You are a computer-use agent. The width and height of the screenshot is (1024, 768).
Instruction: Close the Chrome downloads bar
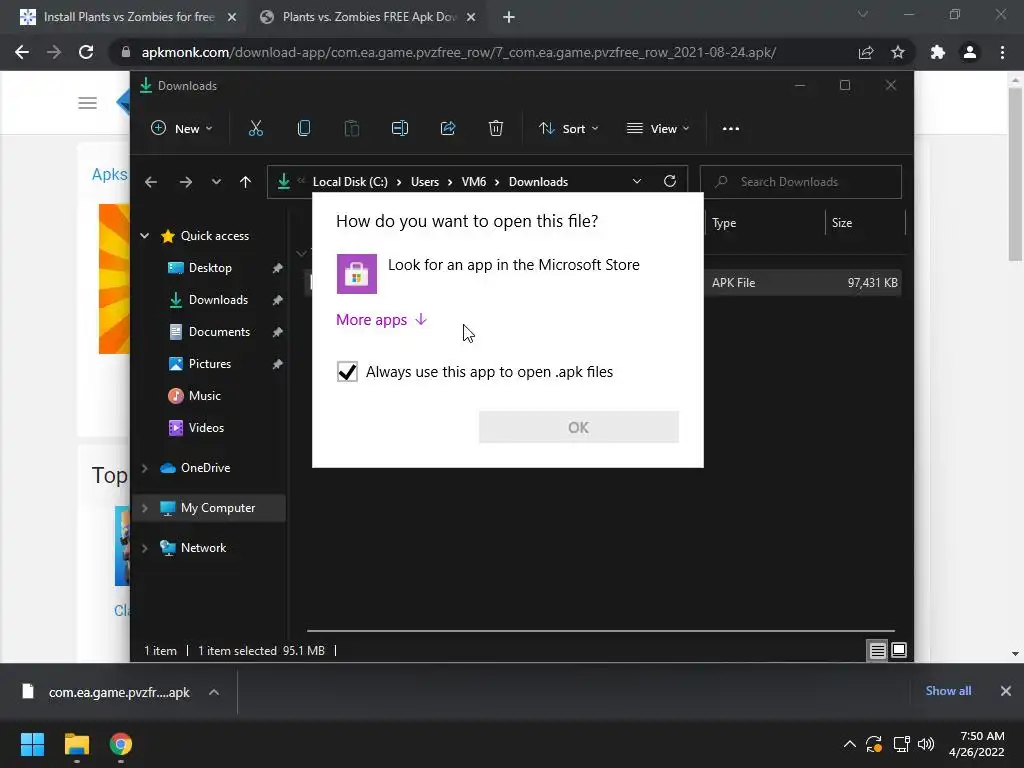point(1006,691)
